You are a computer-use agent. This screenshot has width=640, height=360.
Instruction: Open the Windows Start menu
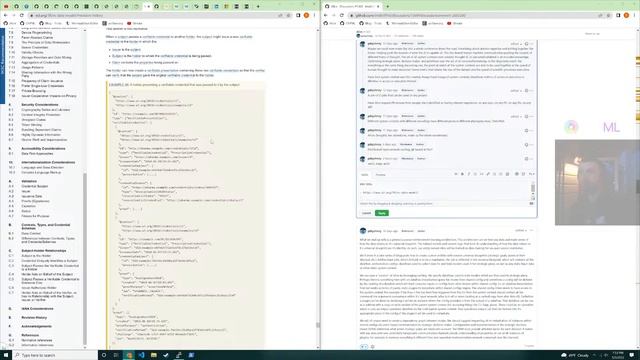(6, 355)
